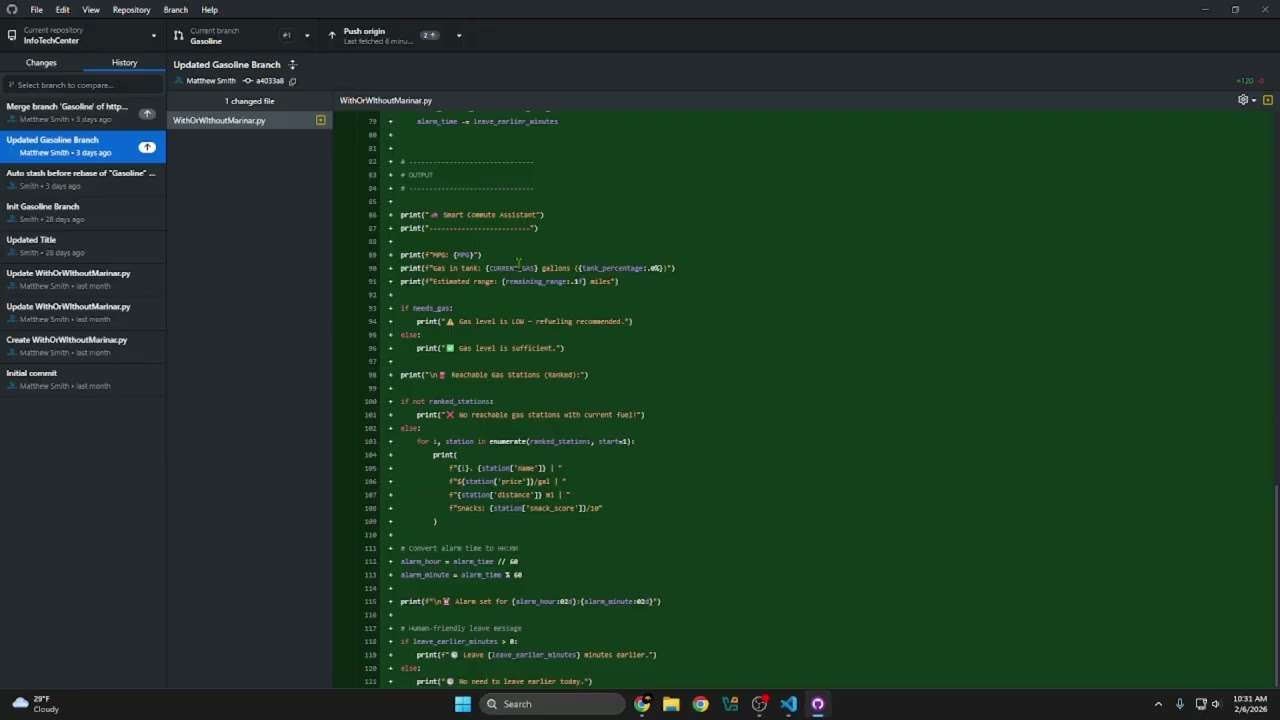Image resolution: width=1280 pixels, height=720 pixels.
Task: Select Create WithOrWithoutMarinar.py commit
Action: pos(83,346)
